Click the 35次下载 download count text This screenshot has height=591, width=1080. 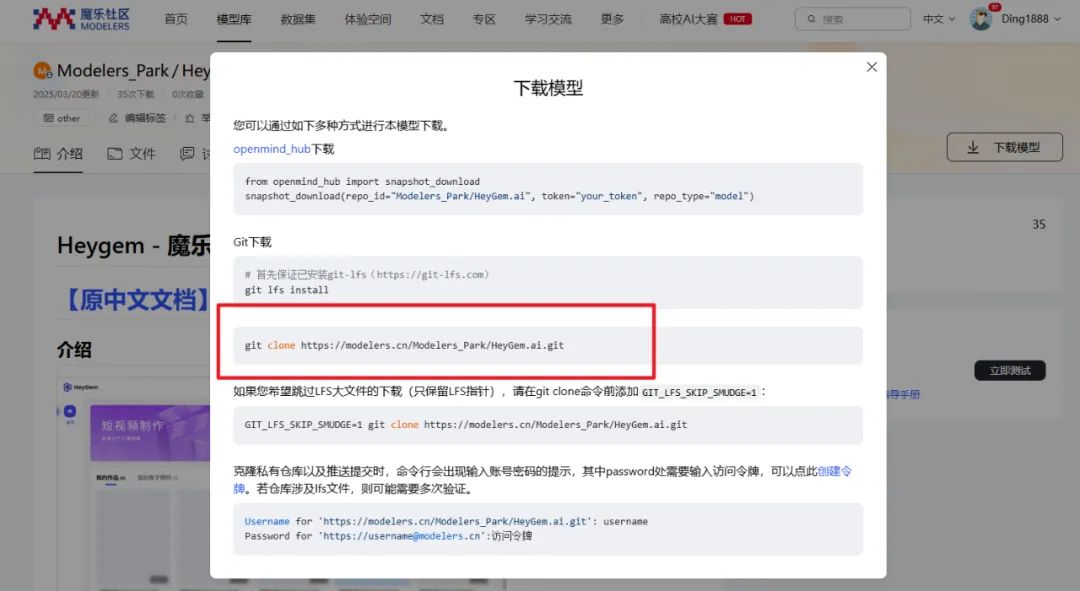point(136,94)
